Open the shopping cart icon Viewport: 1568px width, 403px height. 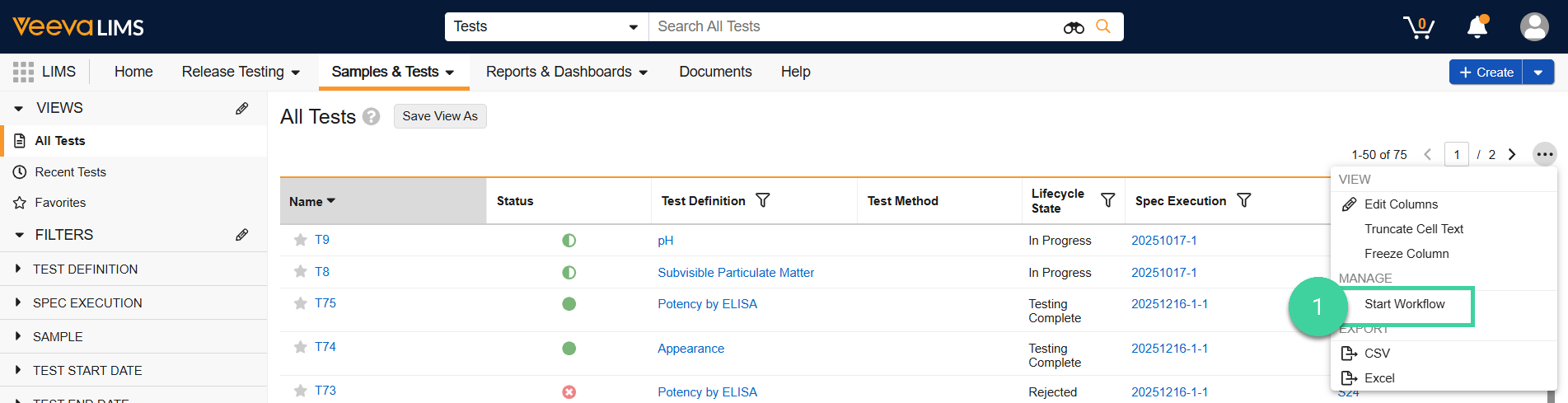1419,27
